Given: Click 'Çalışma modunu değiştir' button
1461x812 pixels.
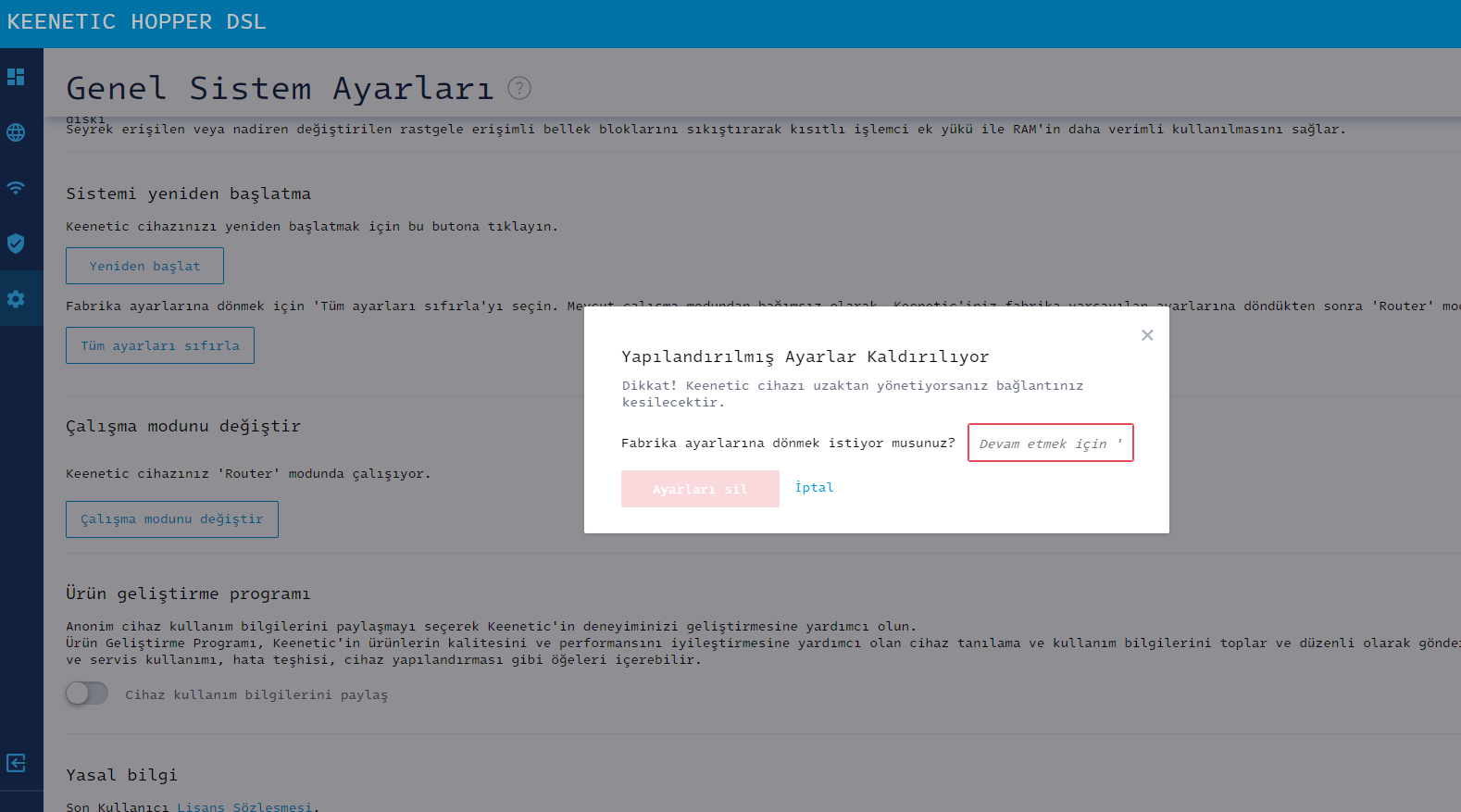Looking at the screenshot, I should pyautogui.click(x=172, y=519).
